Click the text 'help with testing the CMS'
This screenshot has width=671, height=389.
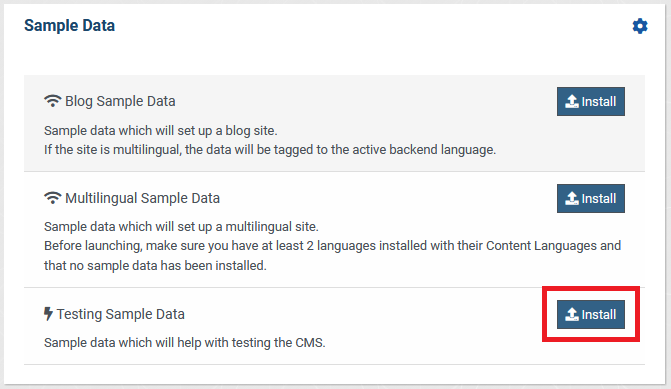[x=251, y=343]
